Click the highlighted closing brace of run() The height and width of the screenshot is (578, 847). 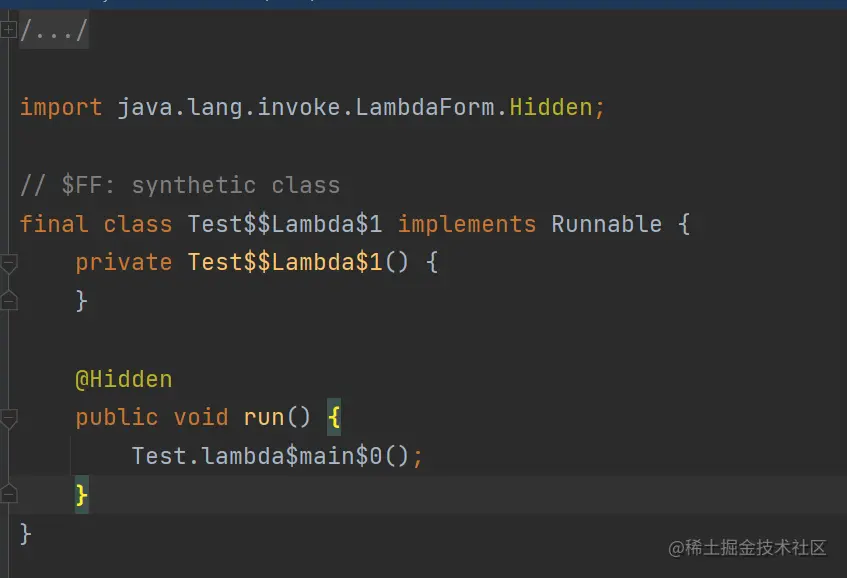[x=82, y=494]
